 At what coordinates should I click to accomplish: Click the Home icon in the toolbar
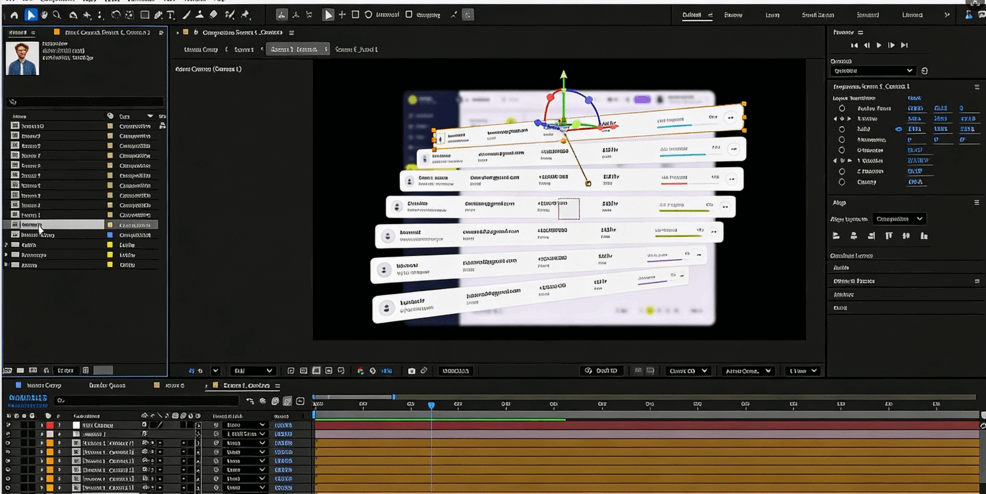(x=14, y=15)
